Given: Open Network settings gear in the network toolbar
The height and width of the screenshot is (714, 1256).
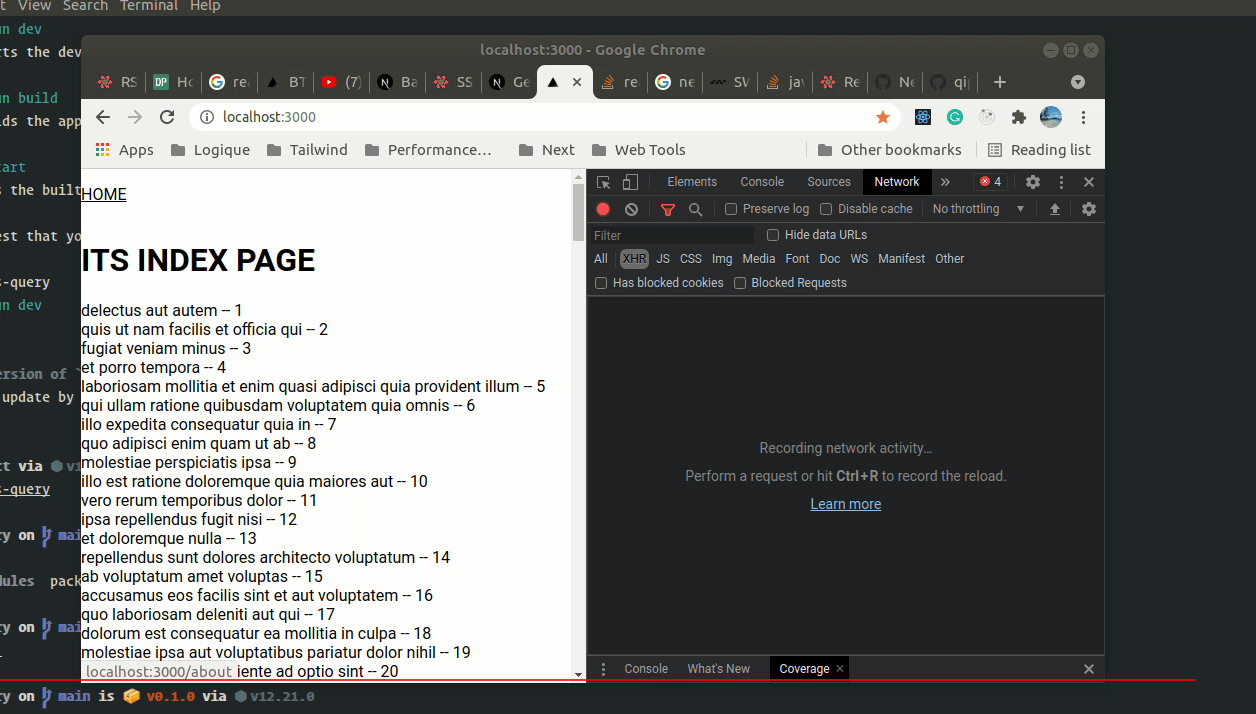Looking at the screenshot, I should pyautogui.click(x=1089, y=209).
